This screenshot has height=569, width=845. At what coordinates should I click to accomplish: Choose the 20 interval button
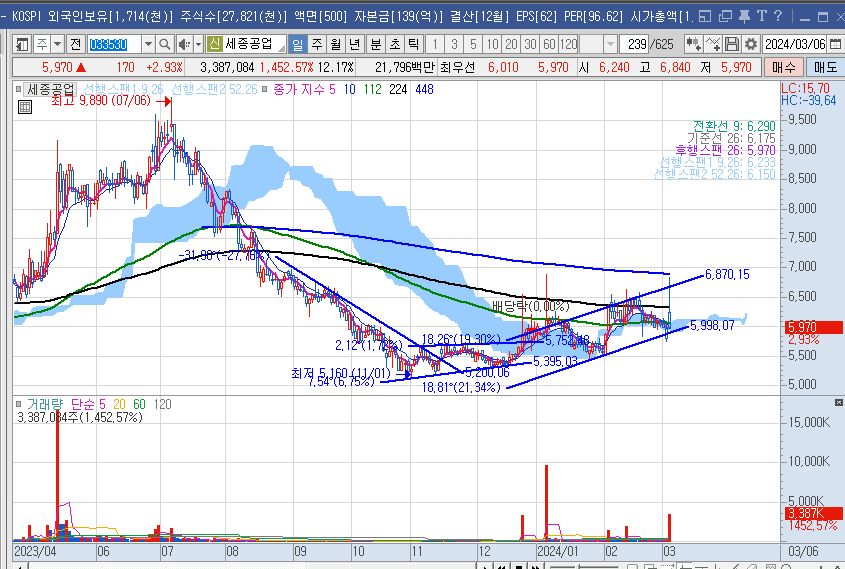(511, 44)
